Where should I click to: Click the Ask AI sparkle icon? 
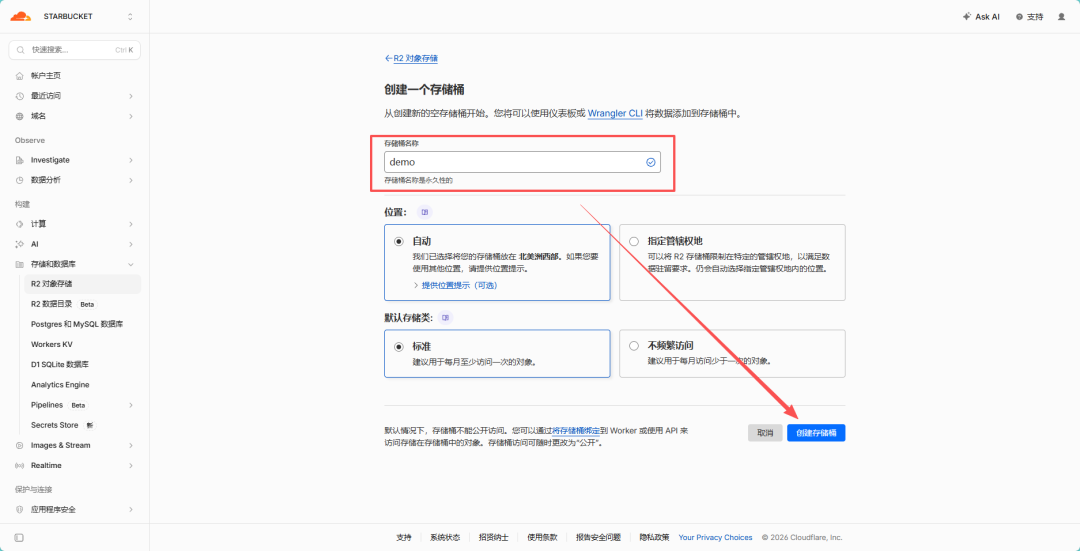967,17
